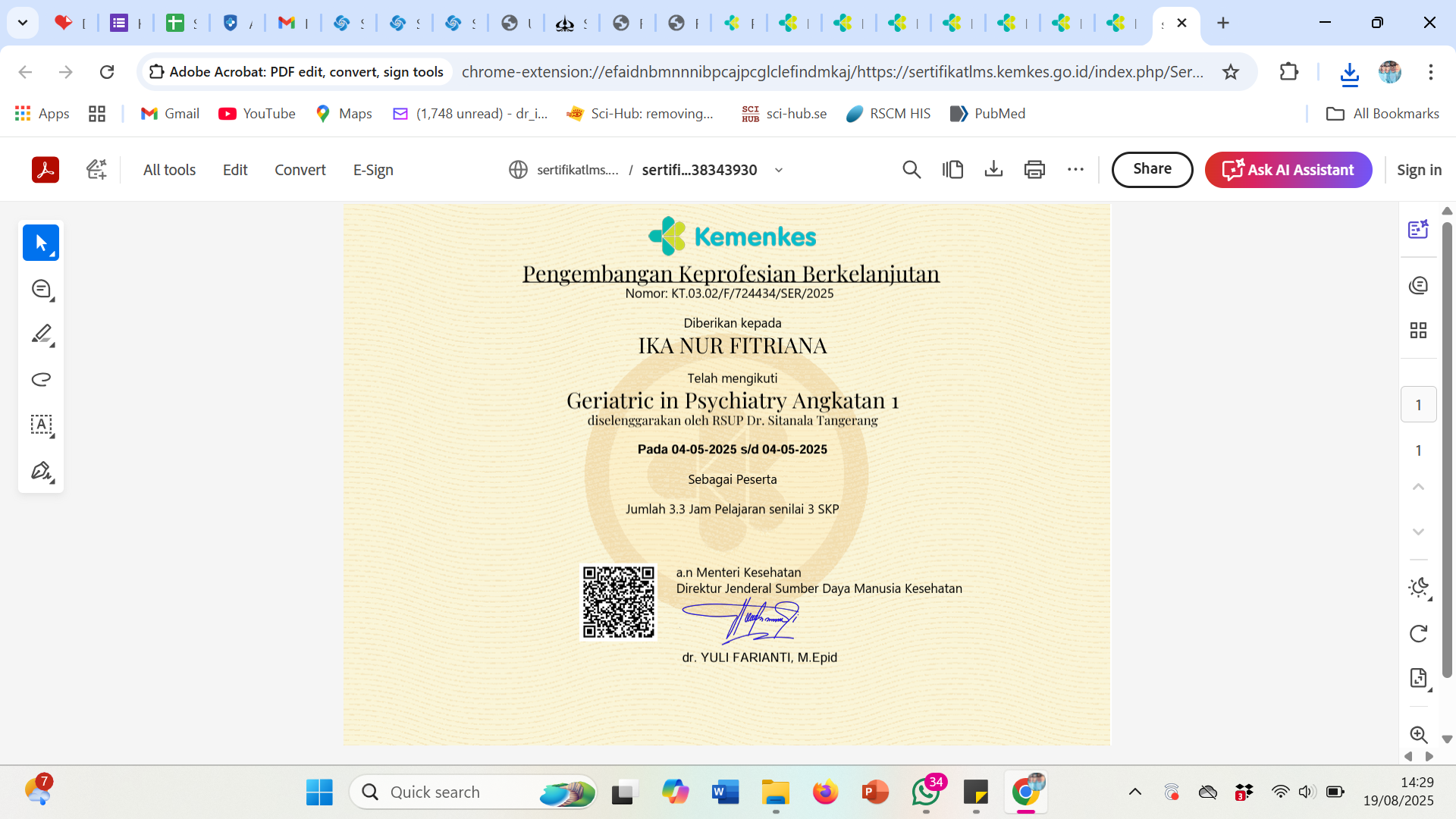Image resolution: width=1456 pixels, height=819 pixels.
Task: Open the three-dot more options menu
Action: (1075, 170)
